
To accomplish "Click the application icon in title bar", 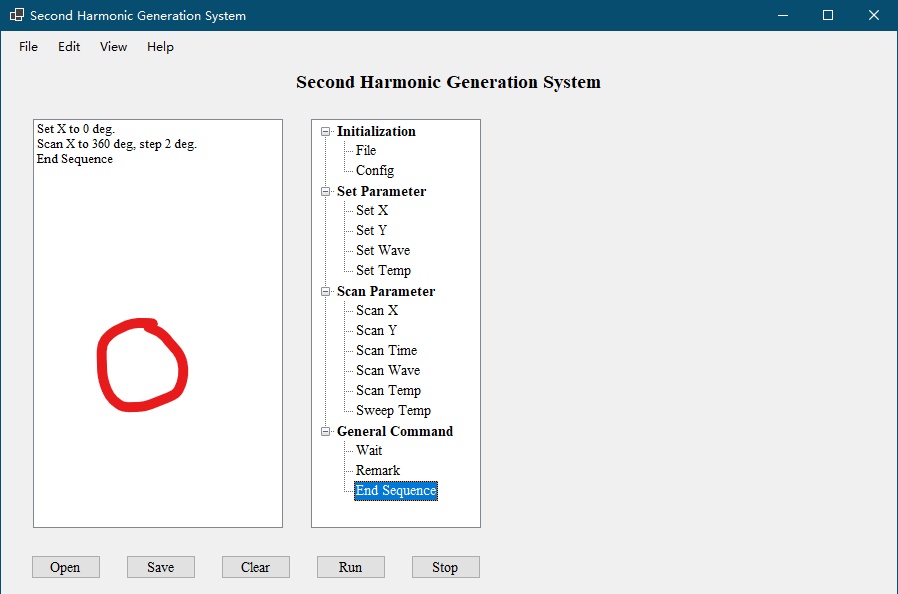I will [17, 15].
